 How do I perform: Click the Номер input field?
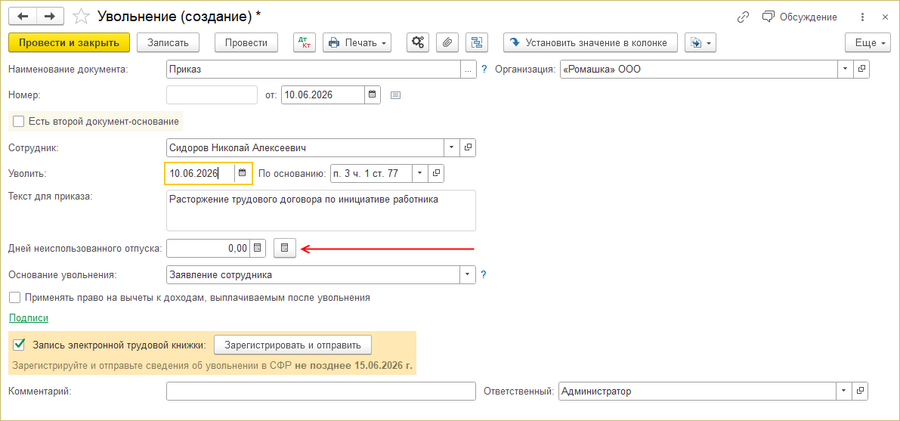click(x=212, y=95)
